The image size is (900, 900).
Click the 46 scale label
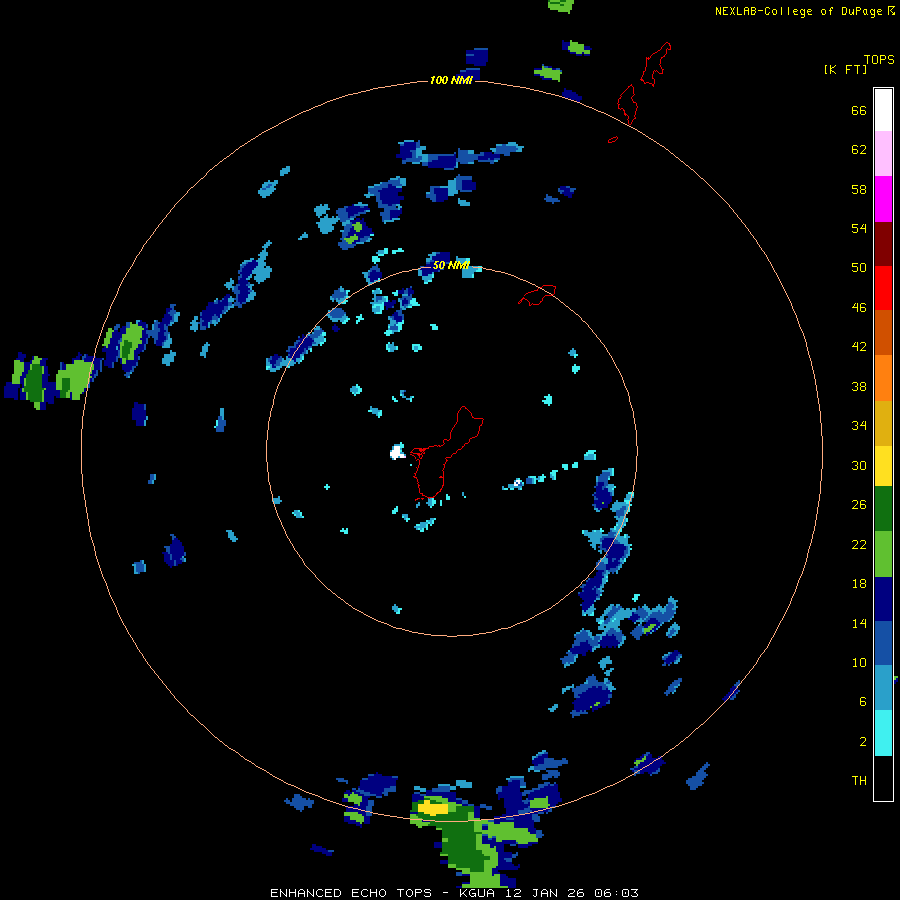click(x=859, y=307)
